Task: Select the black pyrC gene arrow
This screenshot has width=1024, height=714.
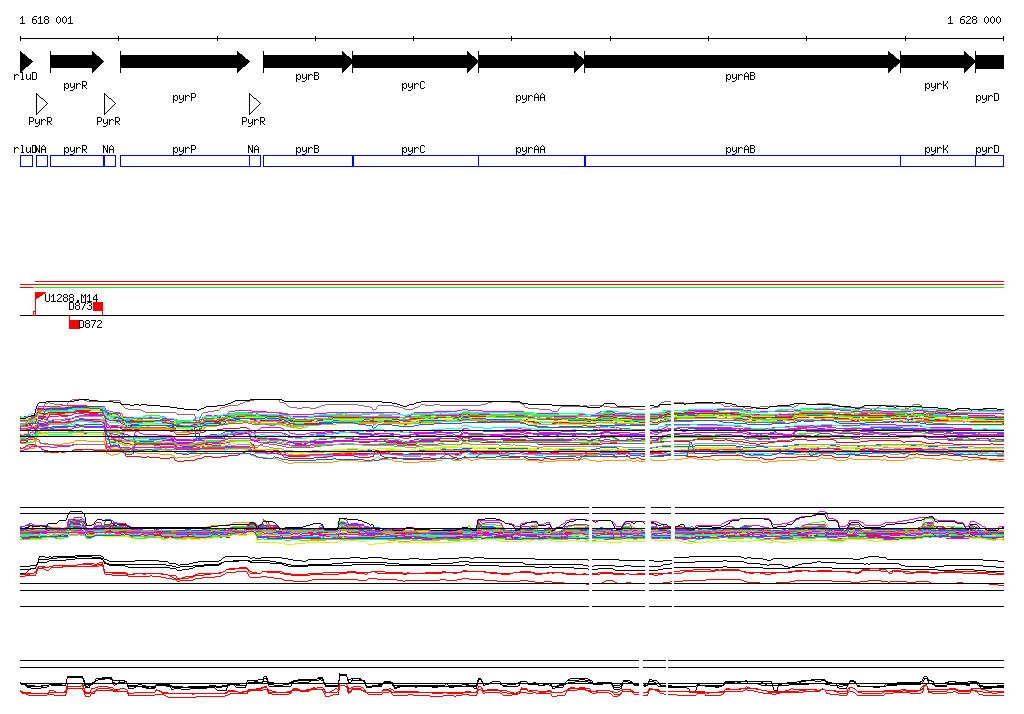Action: pos(415,62)
